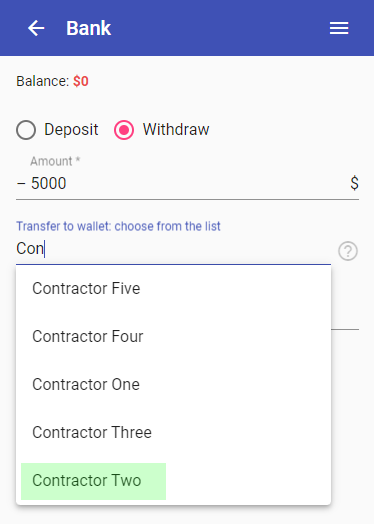Select the Deposit radio button
This screenshot has width=374, height=524.
point(26,130)
